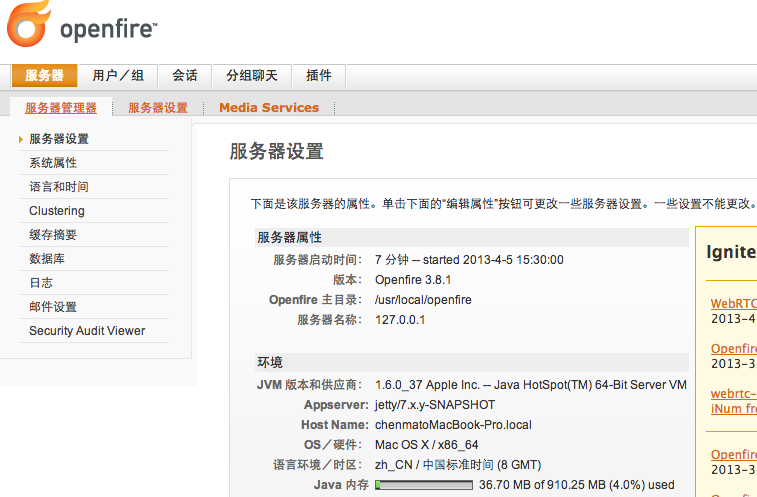This screenshot has height=497, width=757.
Task: Switch to the 用户/组 tab
Action: pos(118,75)
